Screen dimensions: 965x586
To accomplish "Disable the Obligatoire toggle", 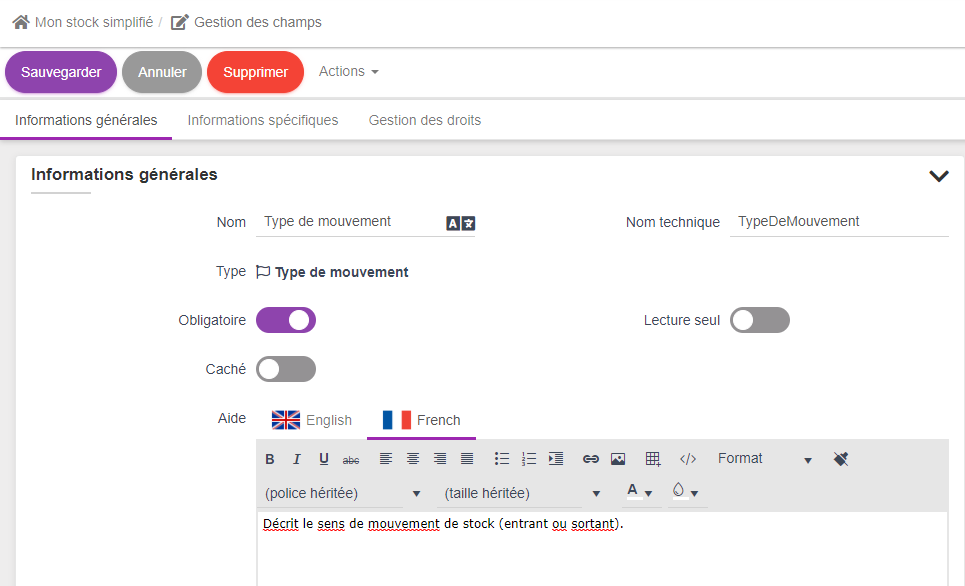I will click(286, 320).
